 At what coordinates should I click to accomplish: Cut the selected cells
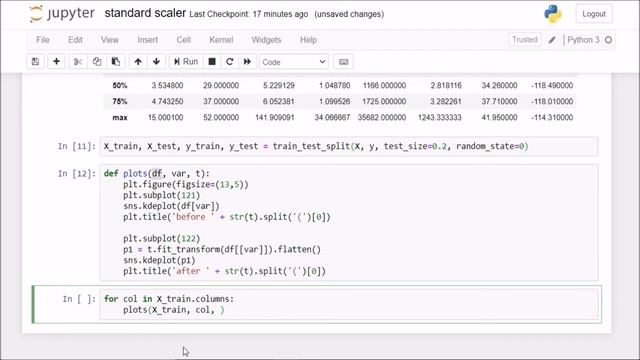pos(78,62)
